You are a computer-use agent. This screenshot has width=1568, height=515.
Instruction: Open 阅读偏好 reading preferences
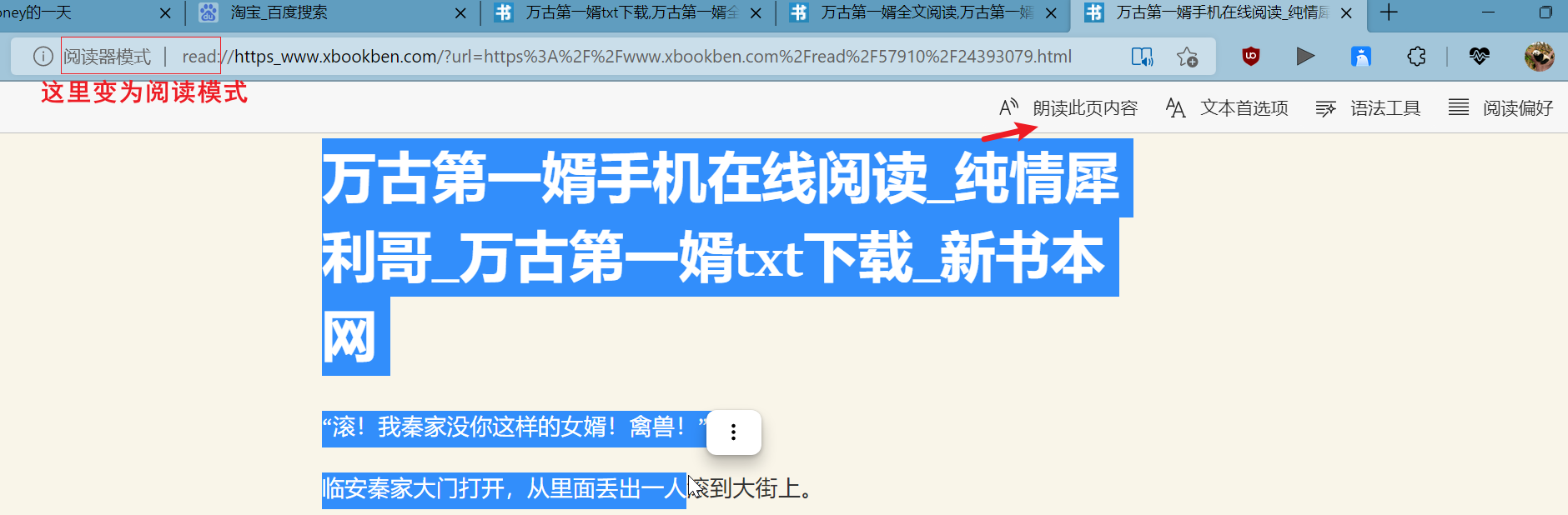(x=1500, y=108)
